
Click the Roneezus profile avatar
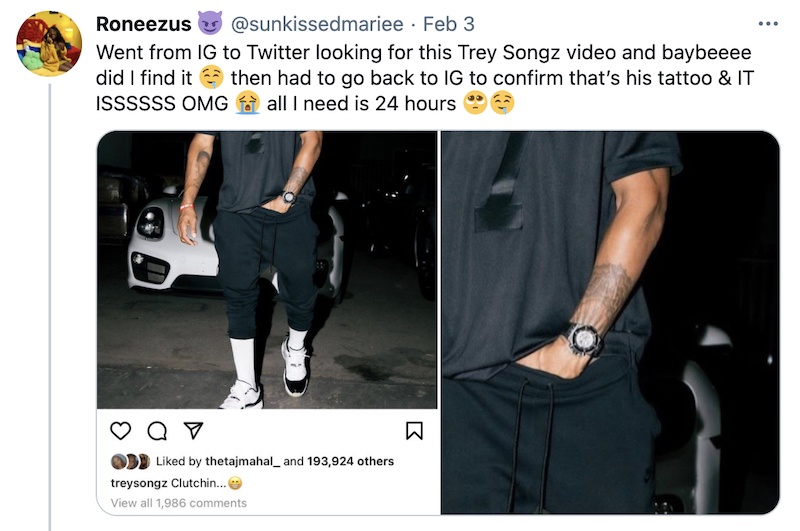pos(49,43)
